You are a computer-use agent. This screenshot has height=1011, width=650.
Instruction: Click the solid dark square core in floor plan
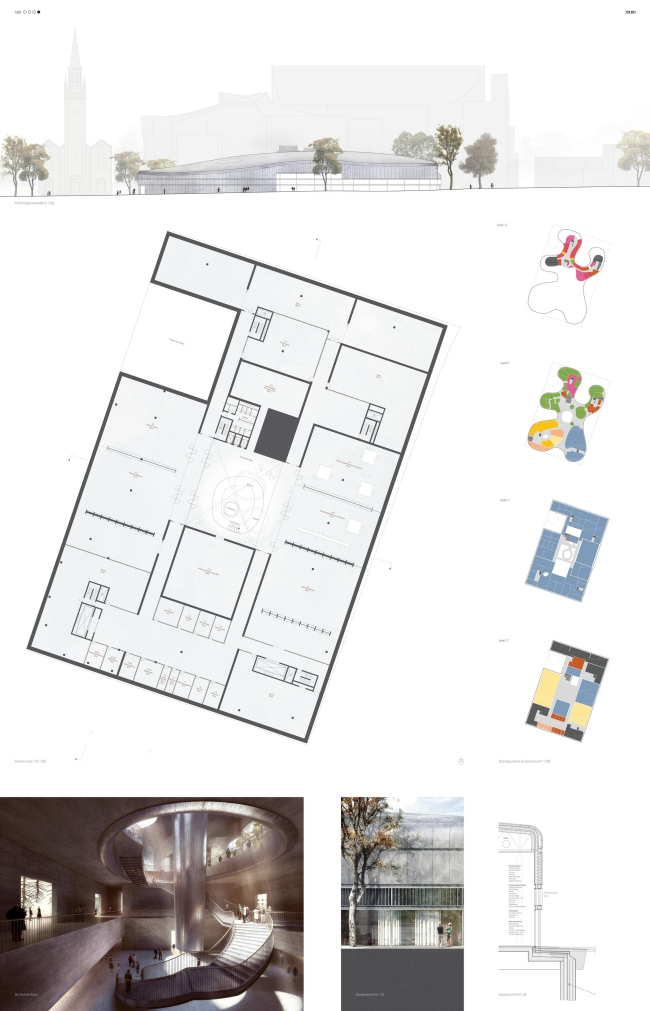point(273,433)
